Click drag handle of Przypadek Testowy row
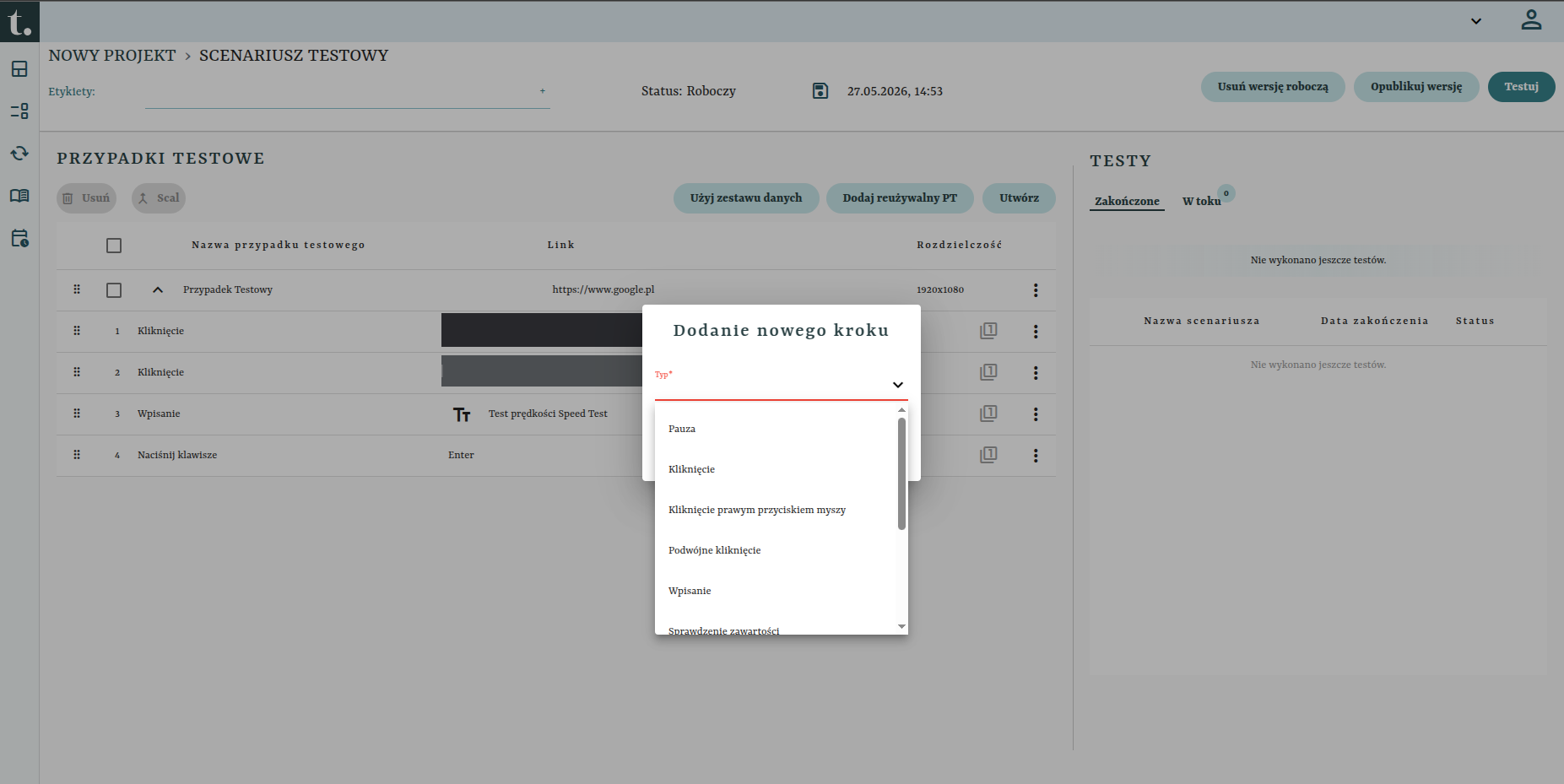 [x=77, y=289]
